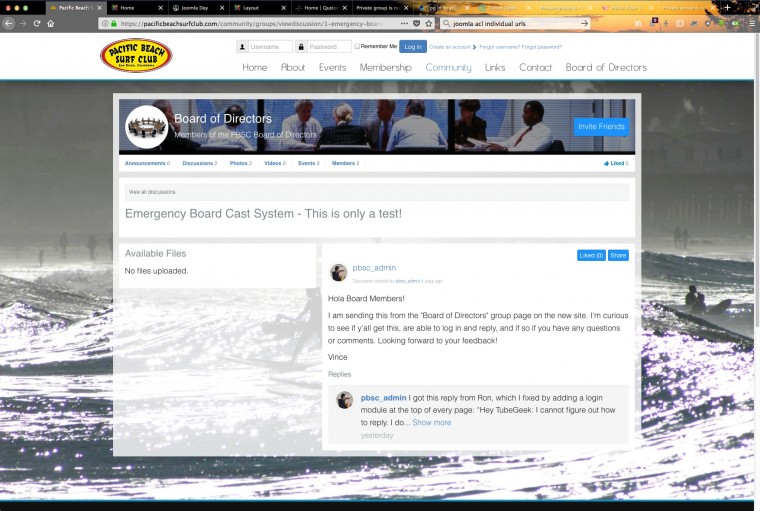Toggle the Remember Me checkbox
This screenshot has height=511, width=760.
pyautogui.click(x=357, y=47)
